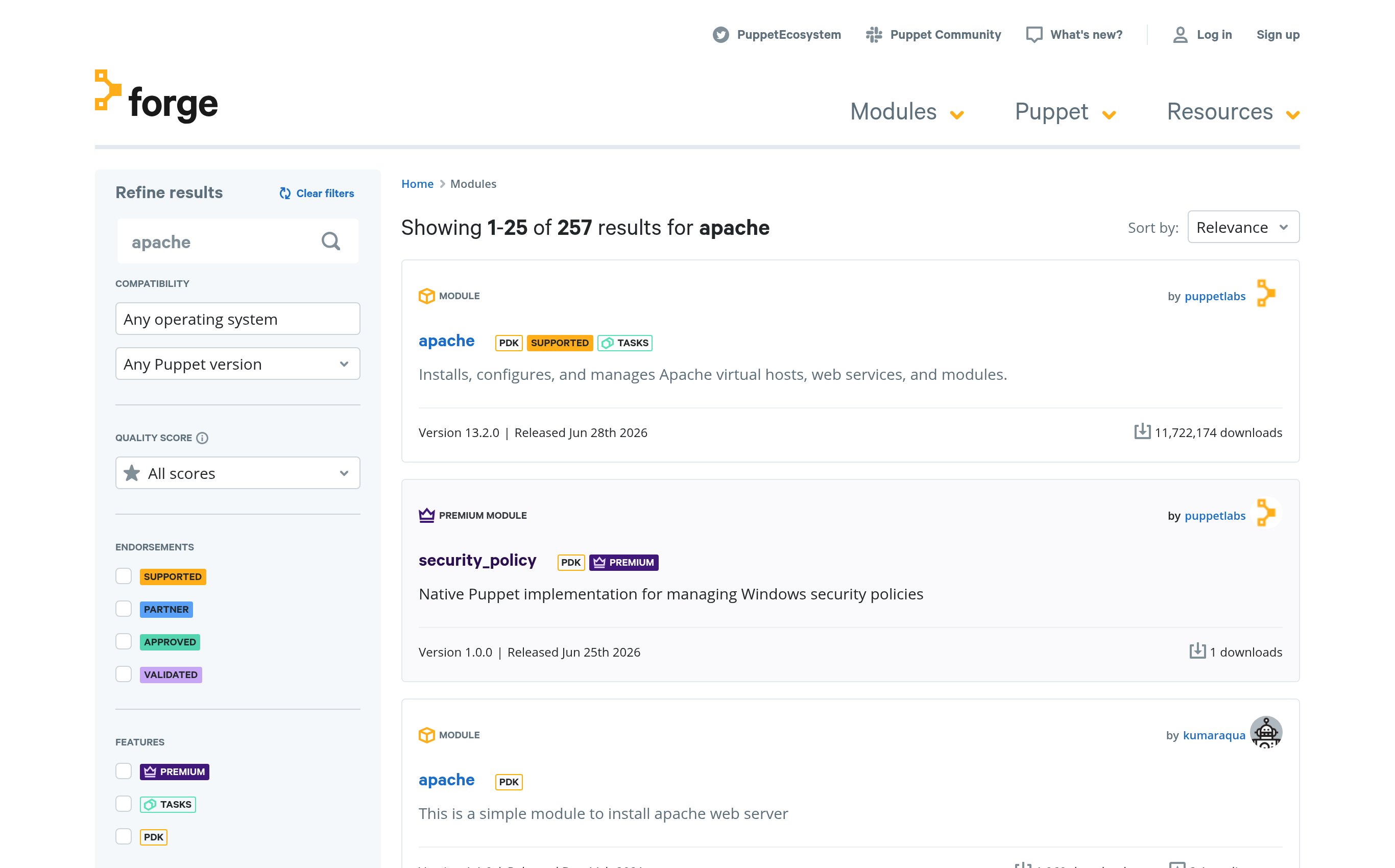Click the TASKS badge on apache module
1395x868 pixels.
[x=625, y=343]
